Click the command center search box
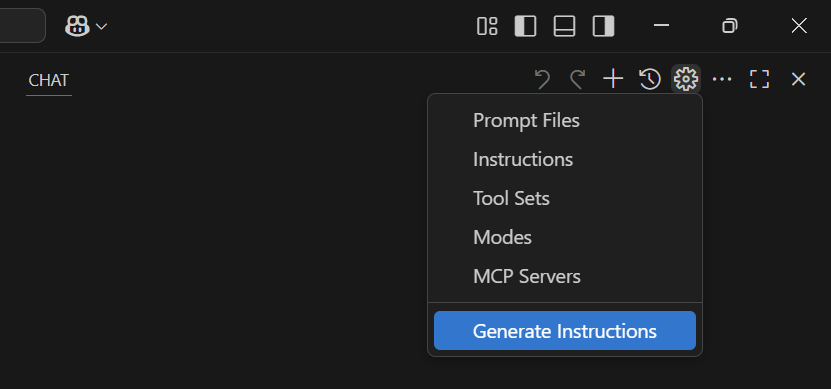The height and width of the screenshot is (389, 831). tap(22, 25)
